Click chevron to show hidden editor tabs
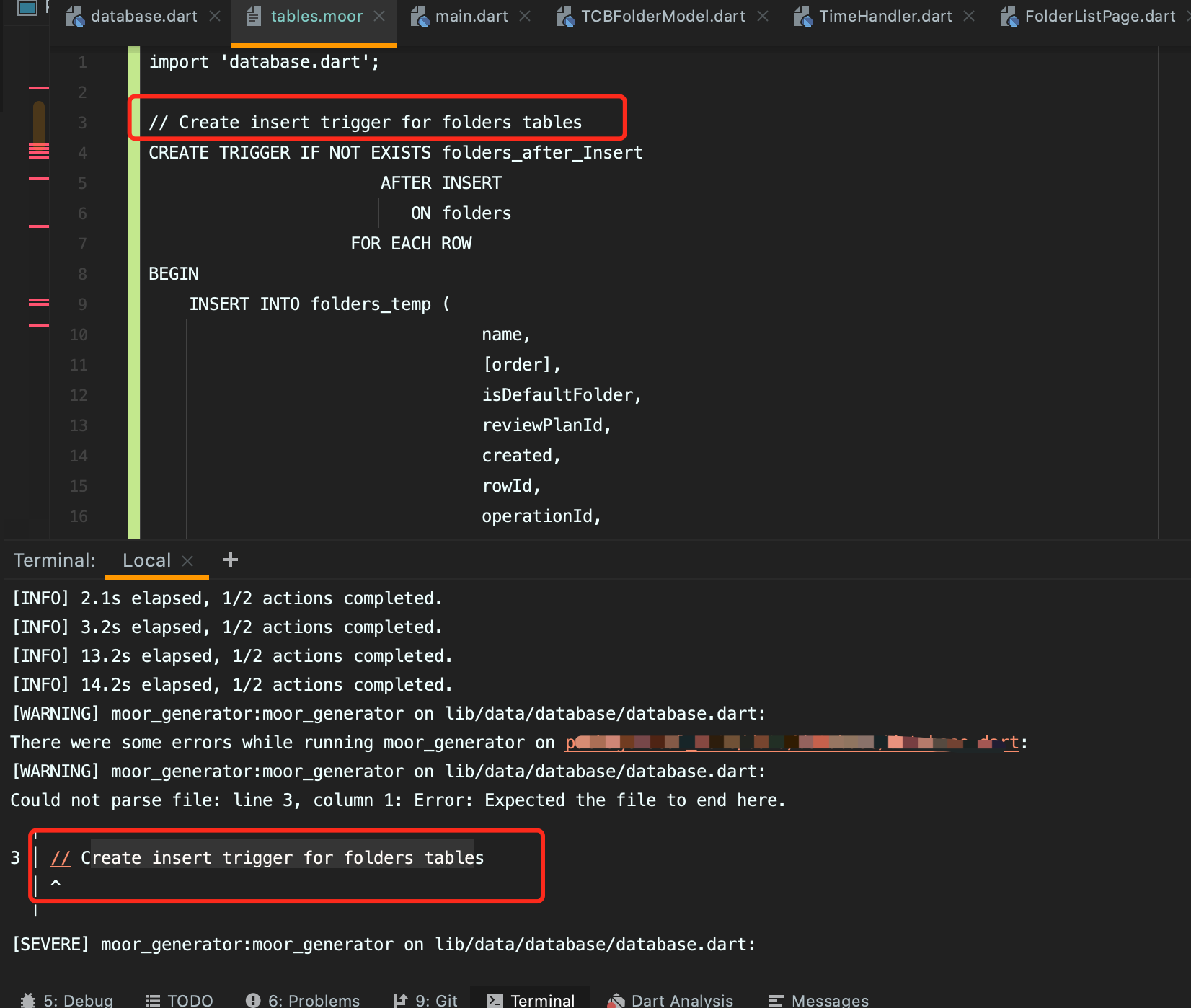This screenshot has height=1008, width=1191. click(x=1185, y=15)
